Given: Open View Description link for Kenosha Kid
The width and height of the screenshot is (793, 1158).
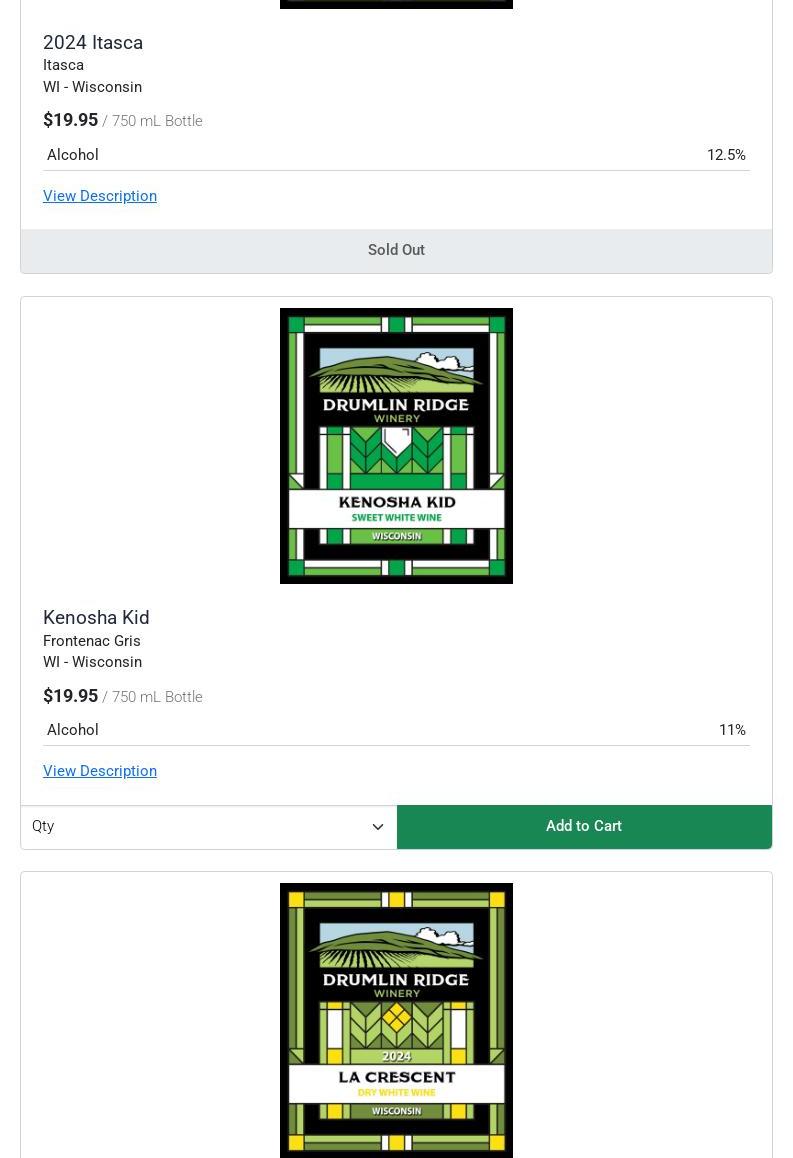Looking at the screenshot, I should pyautogui.click(x=100, y=771).
